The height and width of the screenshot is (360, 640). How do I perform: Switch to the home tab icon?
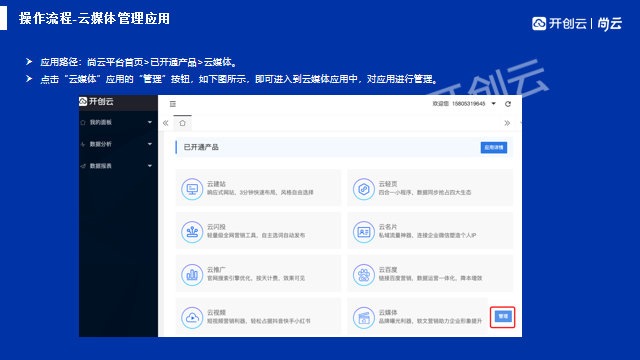coord(182,123)
